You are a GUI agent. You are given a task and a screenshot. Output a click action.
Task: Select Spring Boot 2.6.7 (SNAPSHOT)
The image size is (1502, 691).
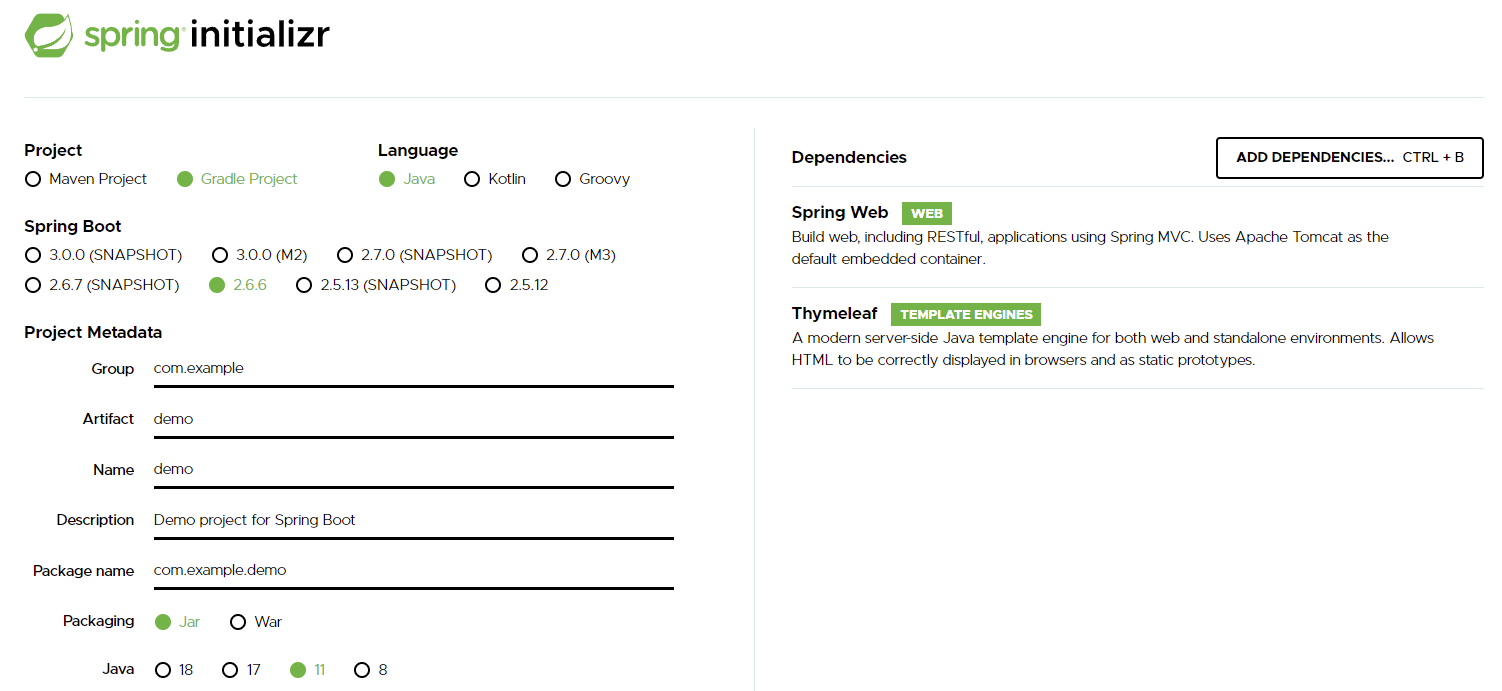[33, 285]
